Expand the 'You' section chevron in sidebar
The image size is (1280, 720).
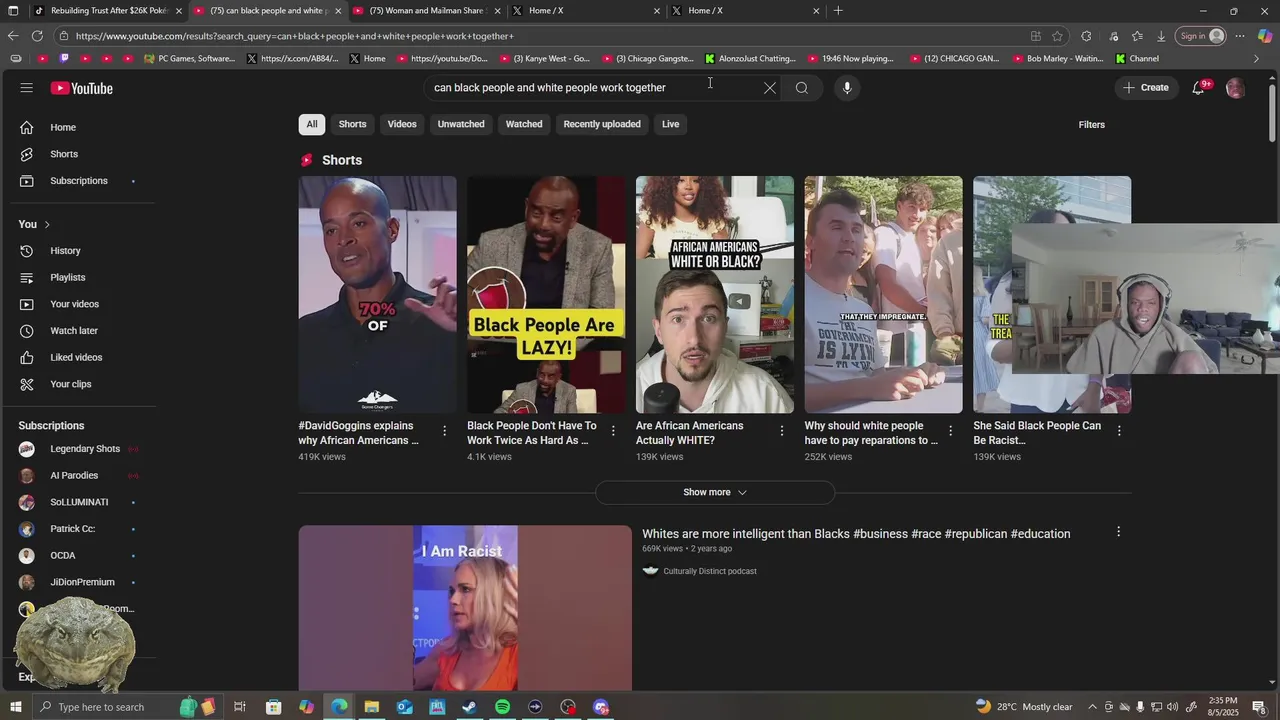pos(46,225)
